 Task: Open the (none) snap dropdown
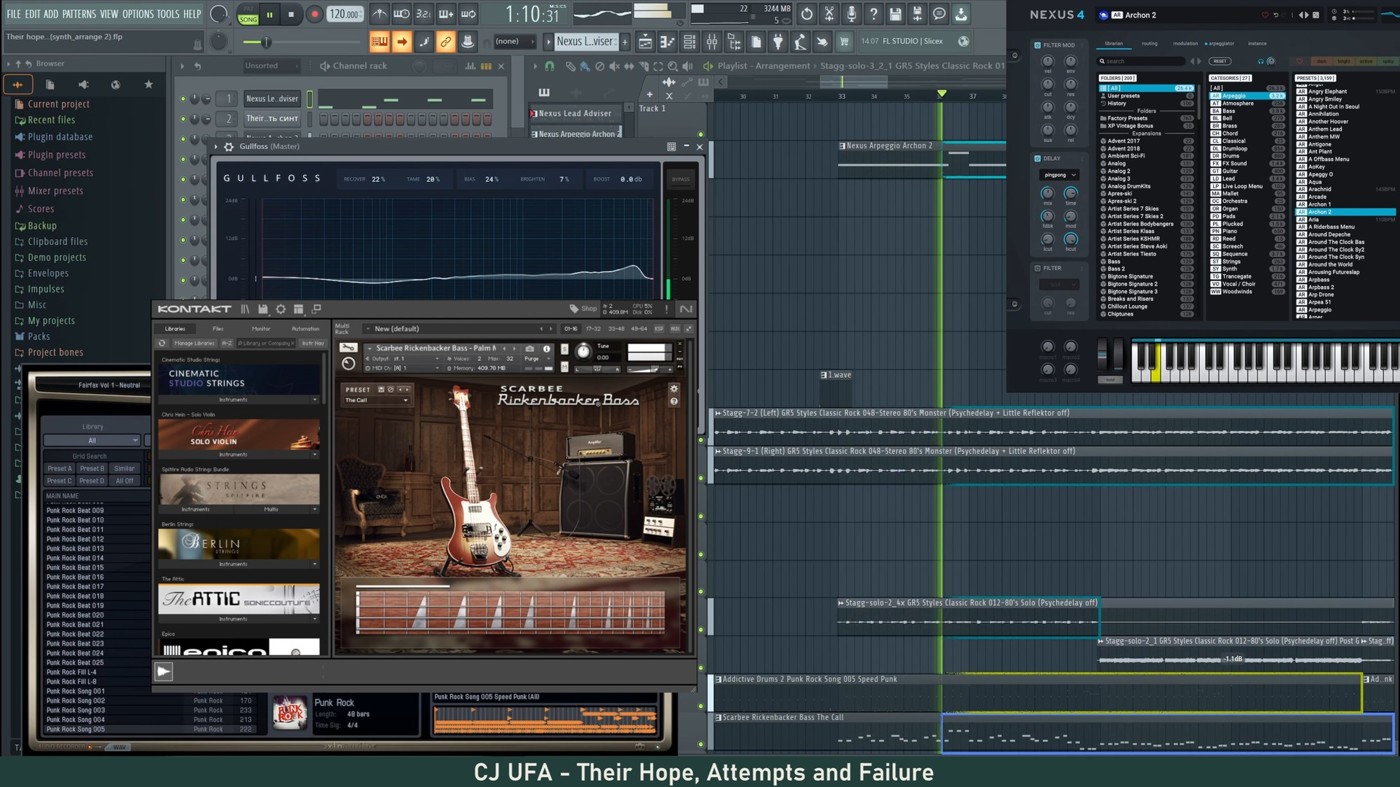(x=515, y=42)
